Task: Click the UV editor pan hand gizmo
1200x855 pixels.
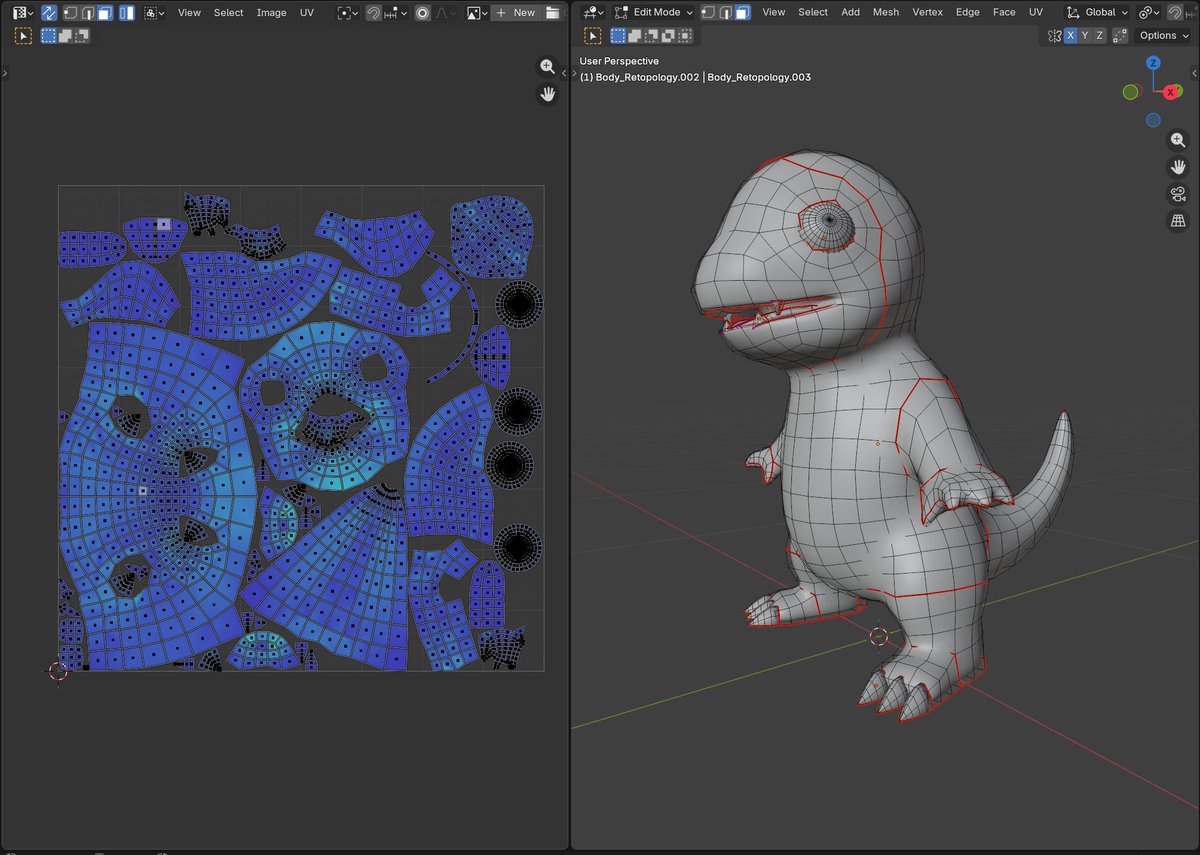Action: click(547, 94)
